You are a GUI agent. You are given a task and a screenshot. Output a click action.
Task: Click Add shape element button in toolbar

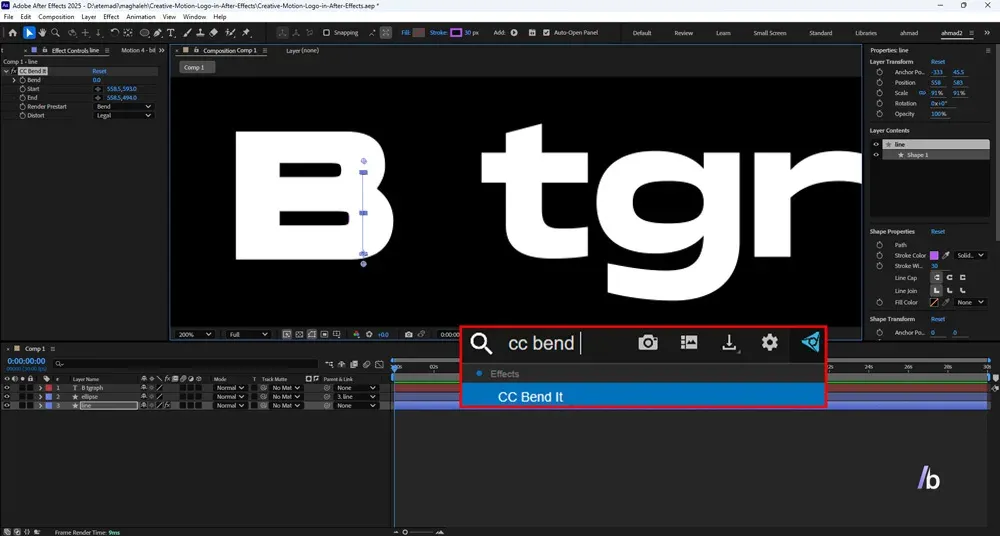[514, 33]
